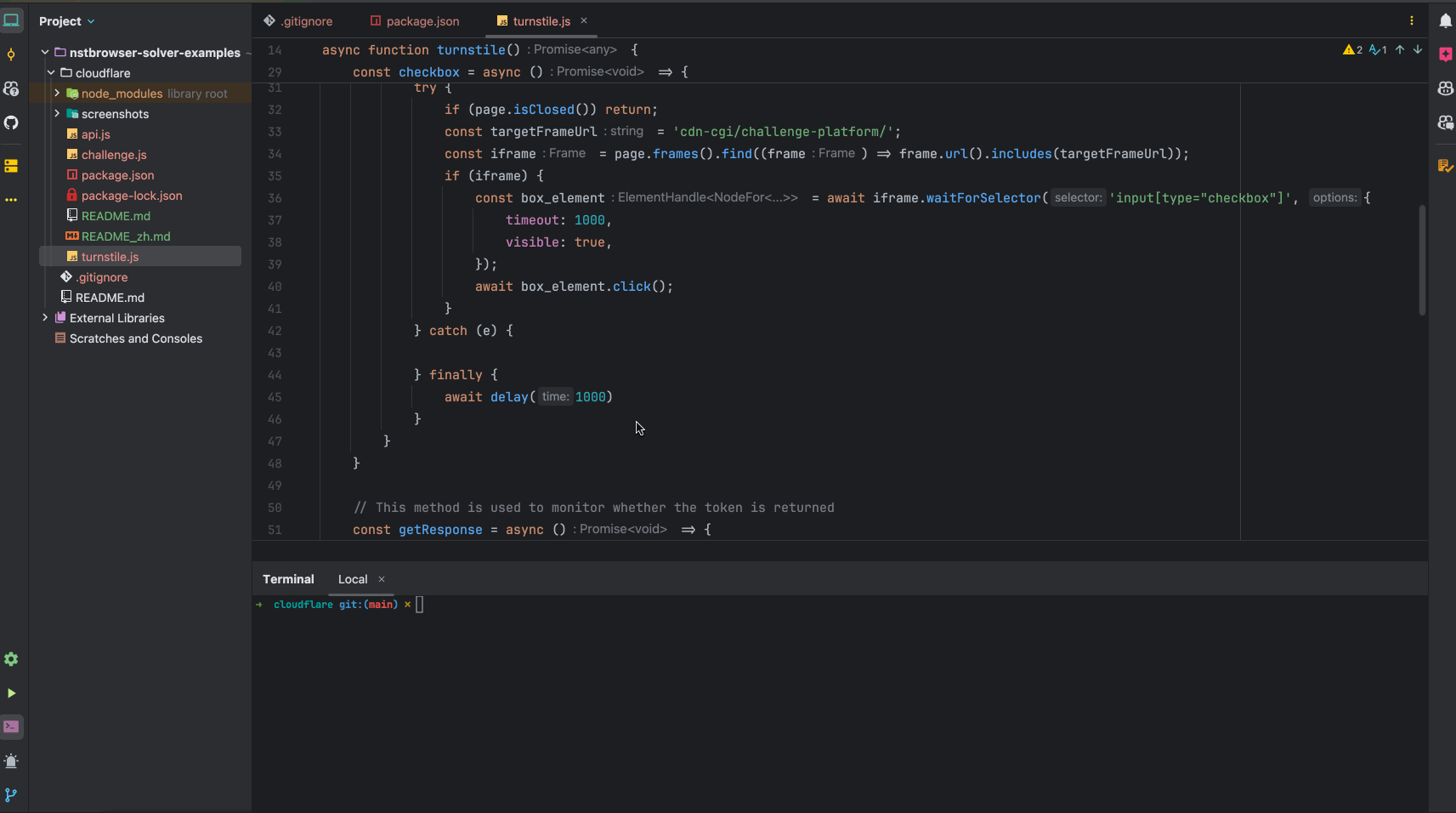Screen dimensions: 1456x813
Task: Expand the External Libraries node
Action: [45, 318]
